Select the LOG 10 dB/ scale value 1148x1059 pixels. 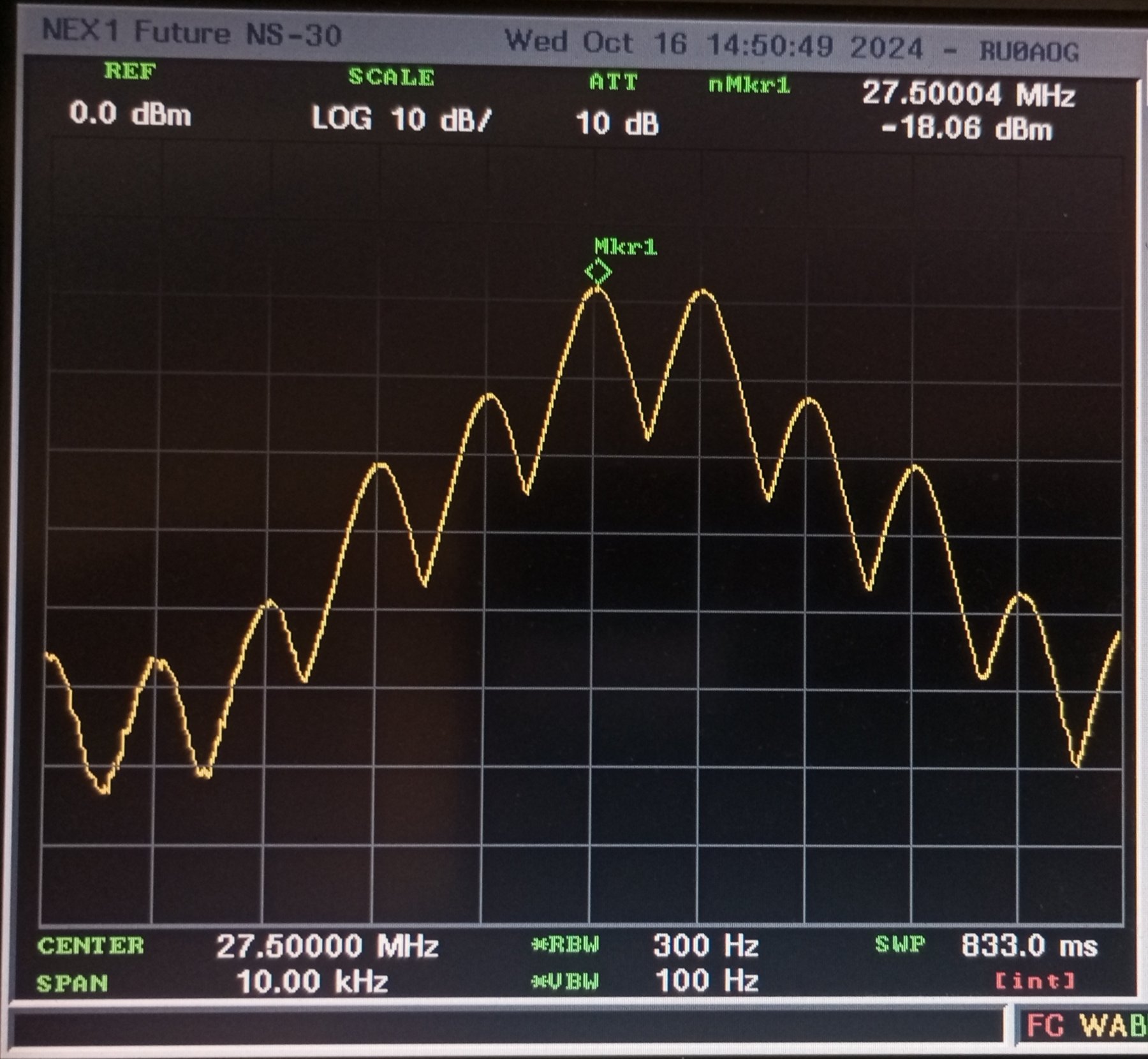[x=401, y=119]
